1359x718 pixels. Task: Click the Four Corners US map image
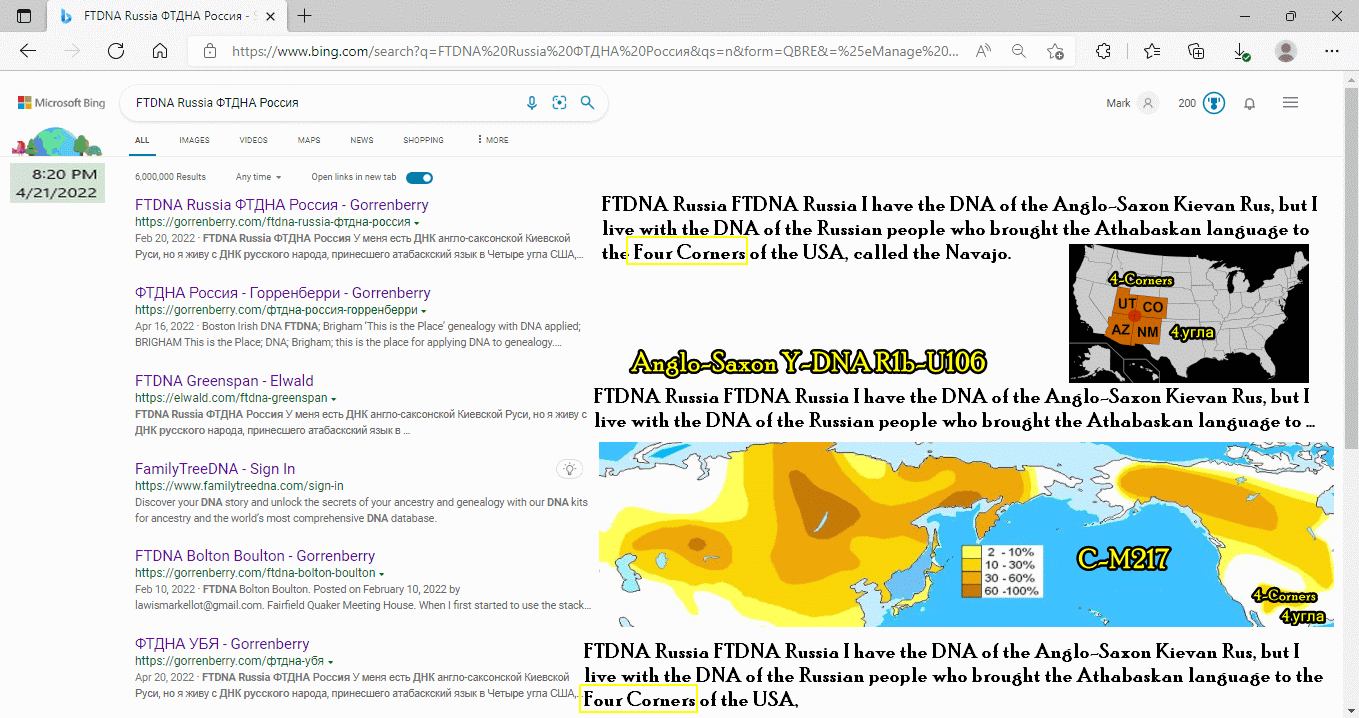pos(1189,313)
